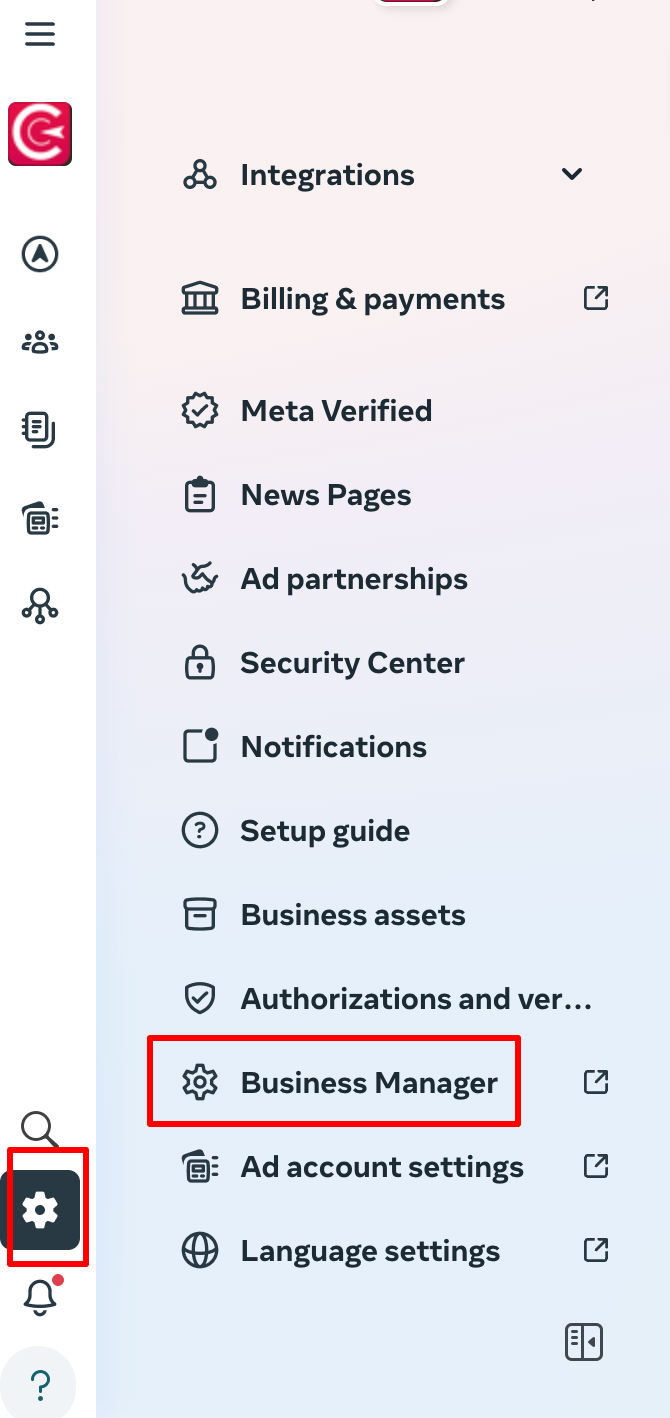The width and height of the screenshot is (670, 1418).
Task: Open search with the magnifier icon
Action: (x=39, y=1130)
